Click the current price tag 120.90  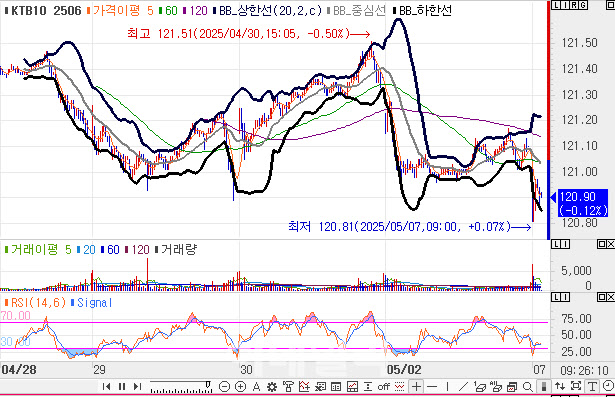point(583,203)
